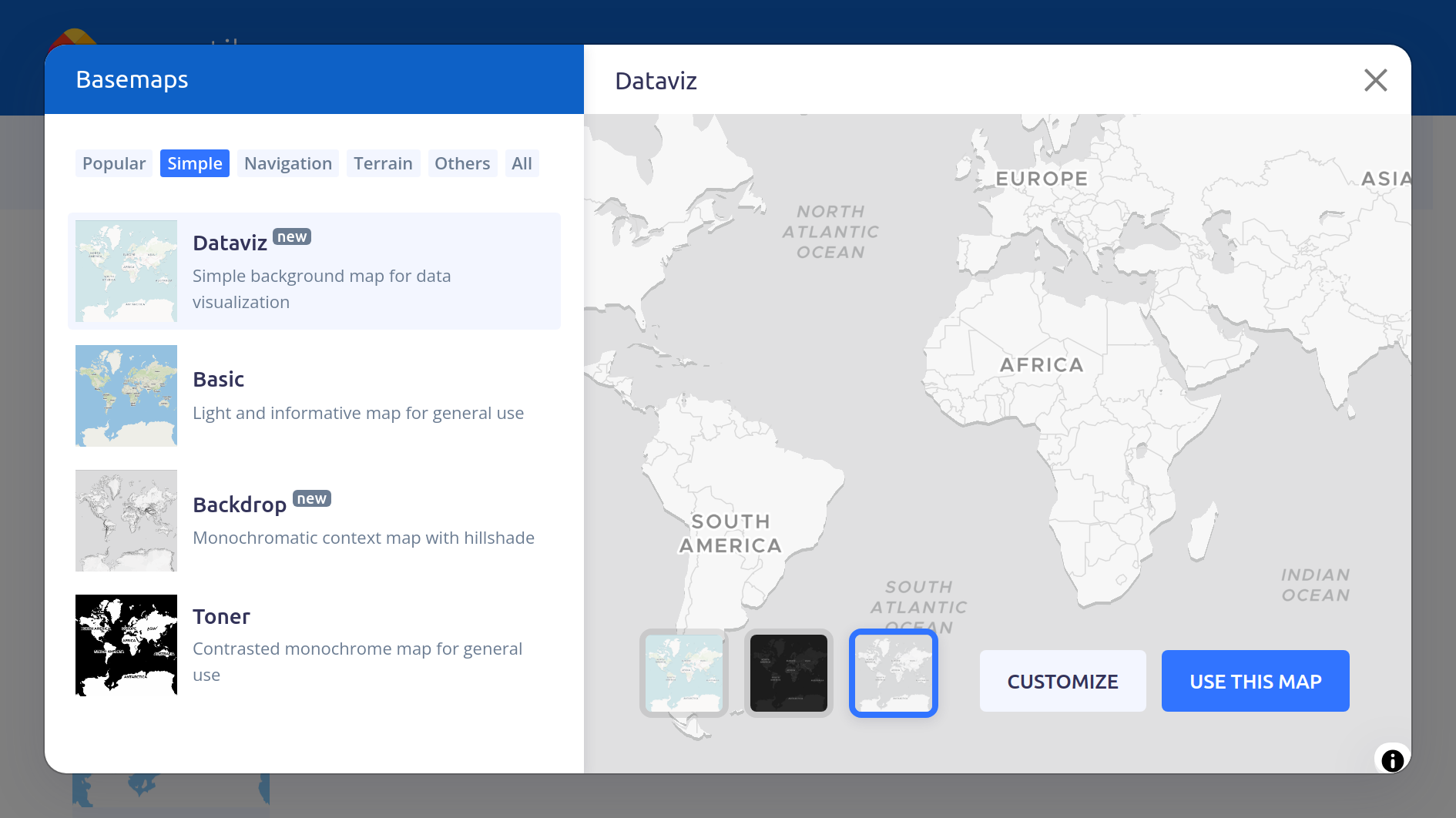
Task: Click the Toner map thumbnail
Action: pos(126,645)
